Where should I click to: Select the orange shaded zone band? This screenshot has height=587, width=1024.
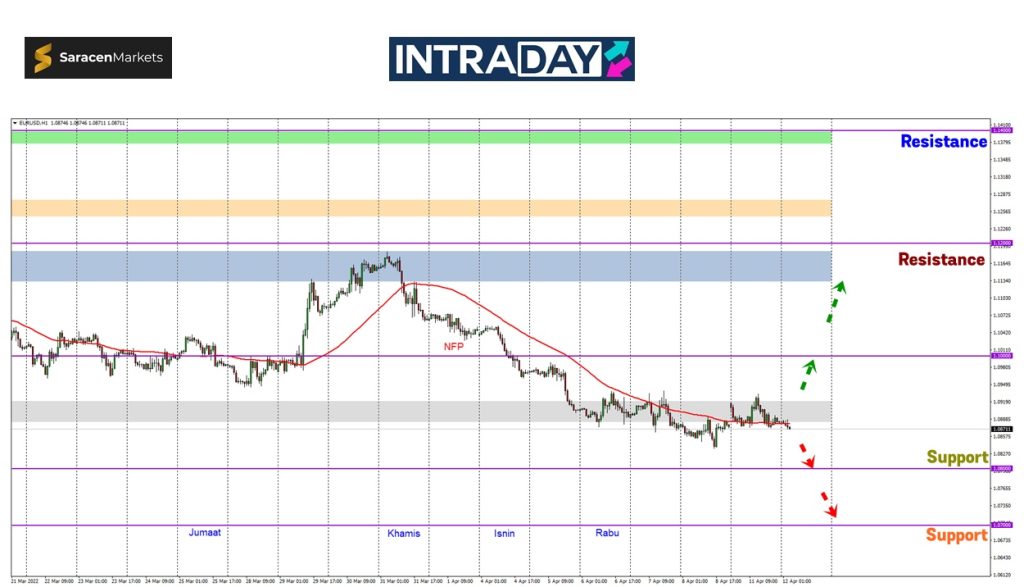coord(420,208)
